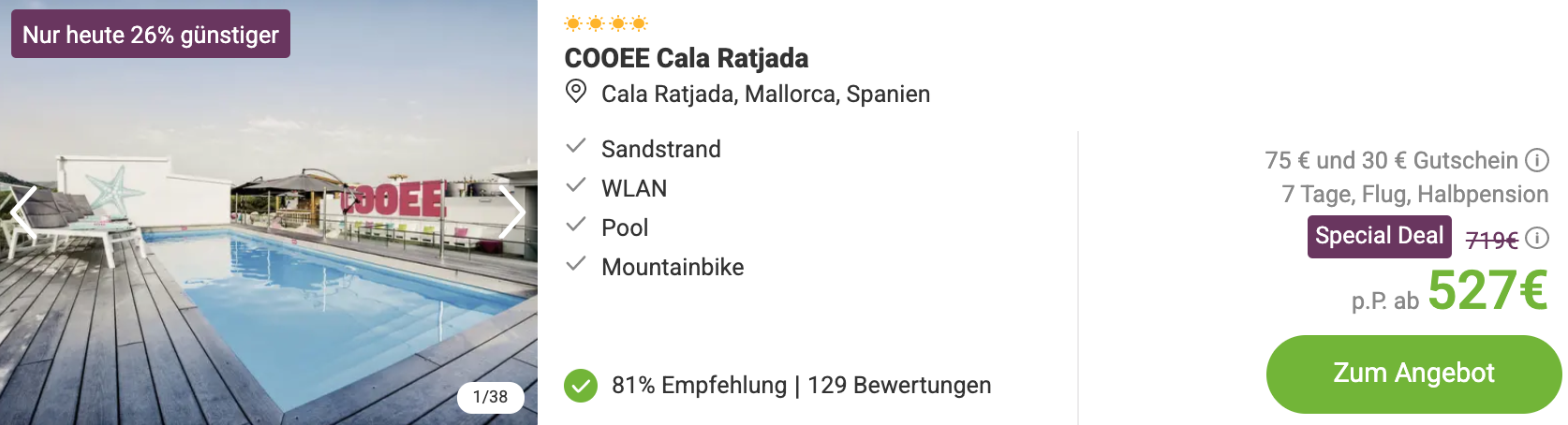
Task: Open the Gutschein info icon
Action: click(x=1537, y=160)
